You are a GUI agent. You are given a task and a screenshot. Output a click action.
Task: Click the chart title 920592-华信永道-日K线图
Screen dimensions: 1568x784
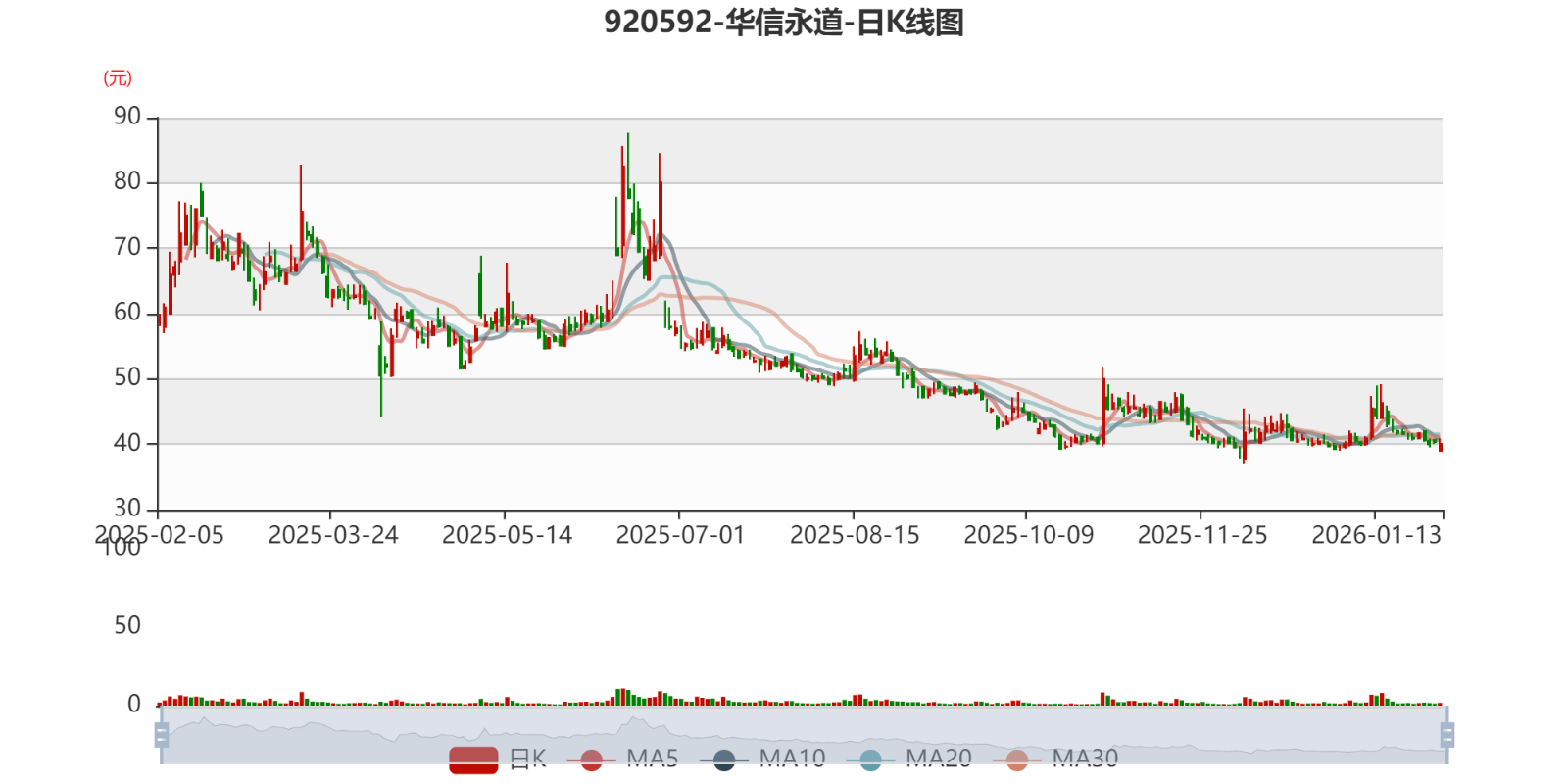784,22
